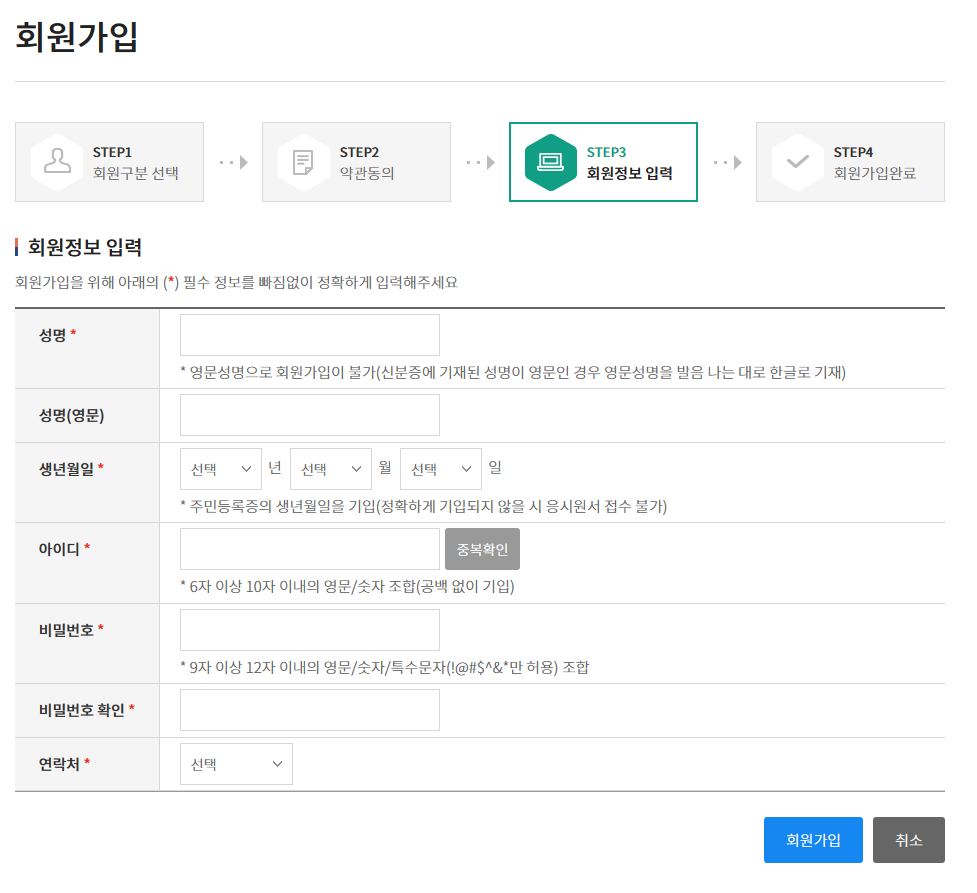Click the person icon in STEP1
The image size is (977, 893).
[x=57, y=162]
